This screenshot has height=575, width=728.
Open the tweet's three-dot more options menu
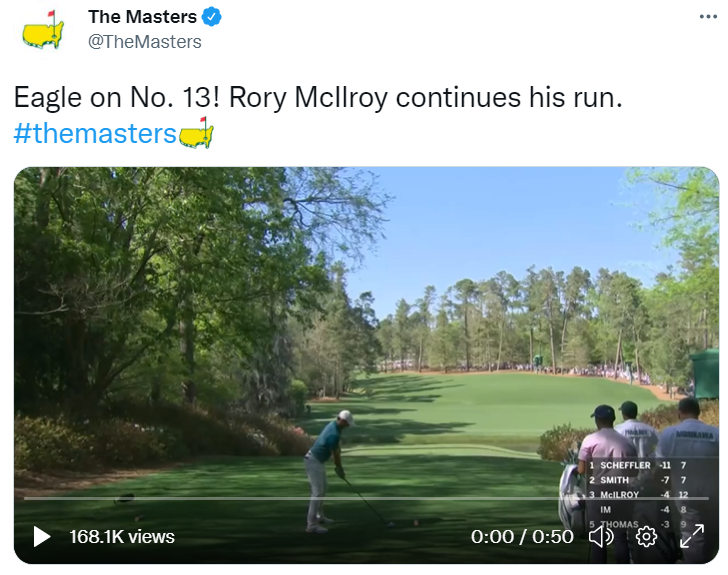point(707,17)
